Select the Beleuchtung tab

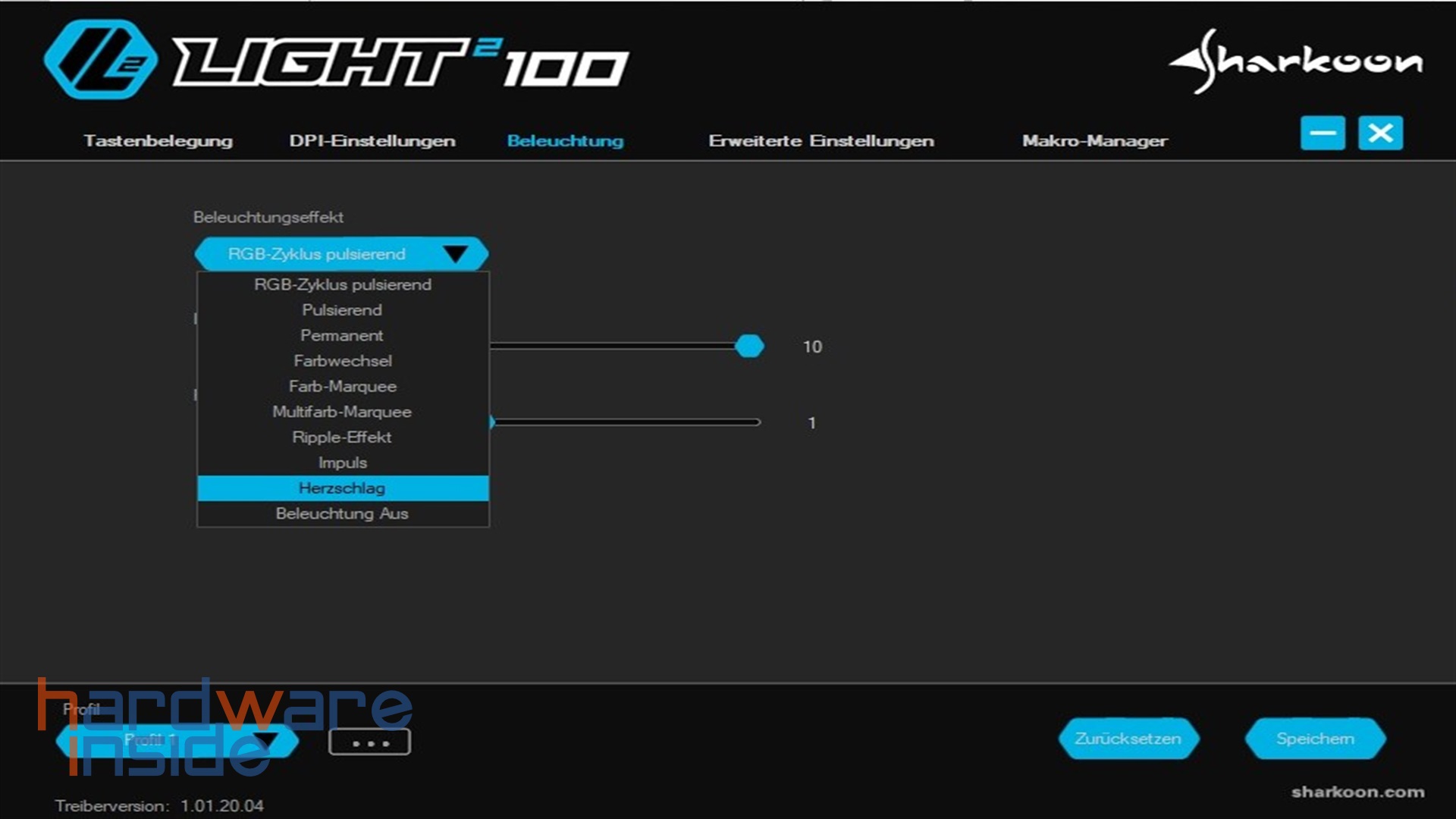(565, 141)
